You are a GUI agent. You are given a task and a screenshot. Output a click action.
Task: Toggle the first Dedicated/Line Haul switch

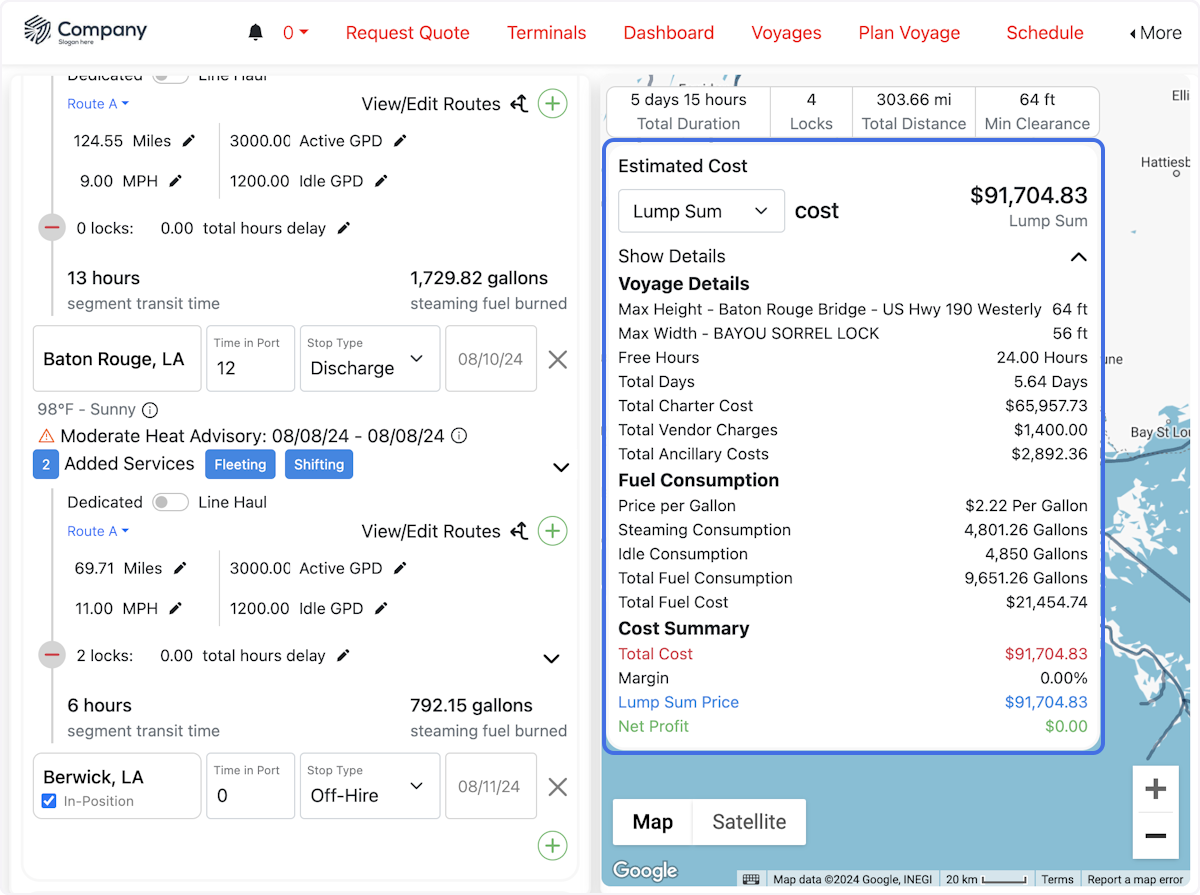pyautogui.click(x=170, y=74)
